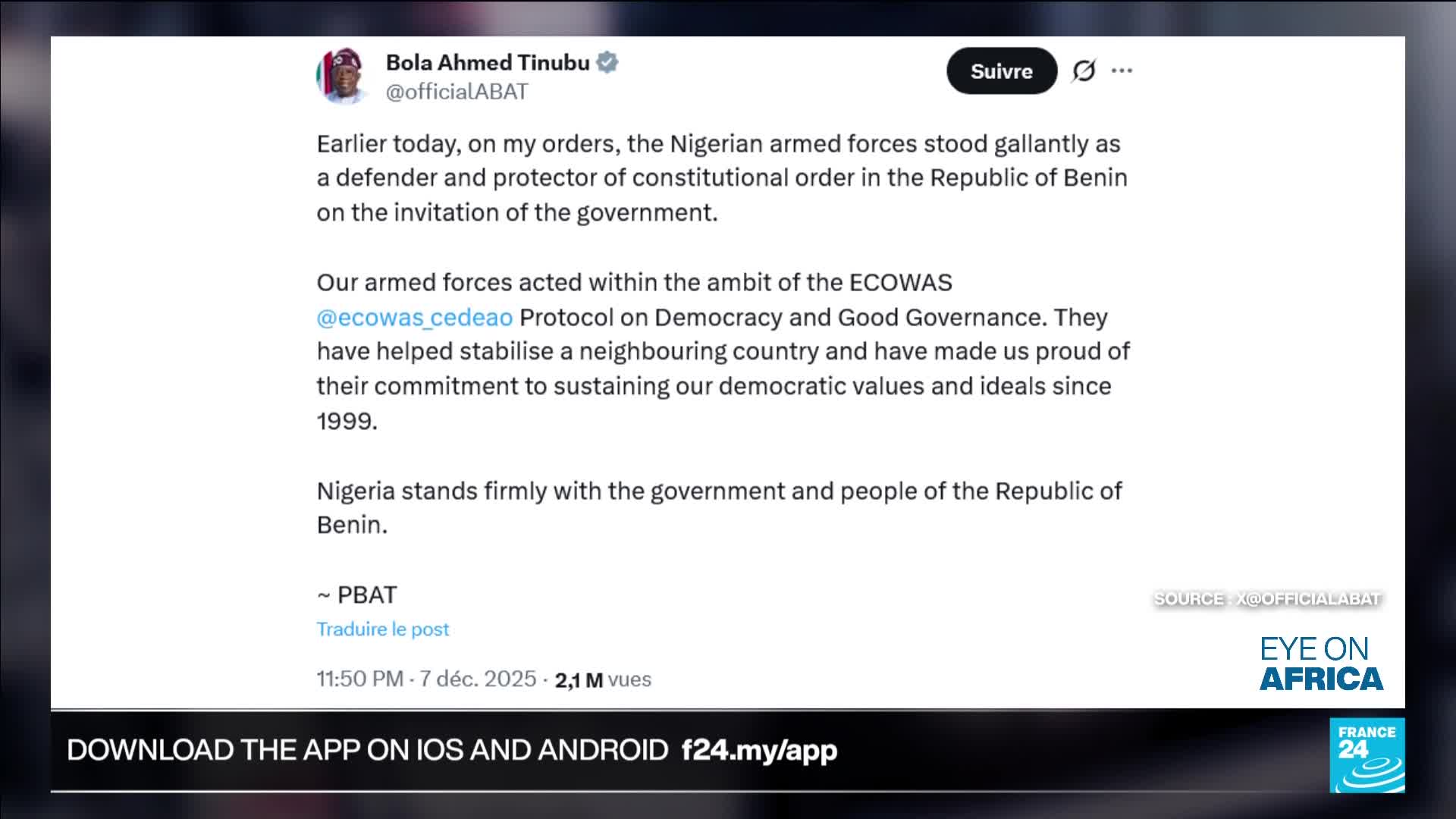
Task: Click the Traduire le post link
Action: pos(383,629)
